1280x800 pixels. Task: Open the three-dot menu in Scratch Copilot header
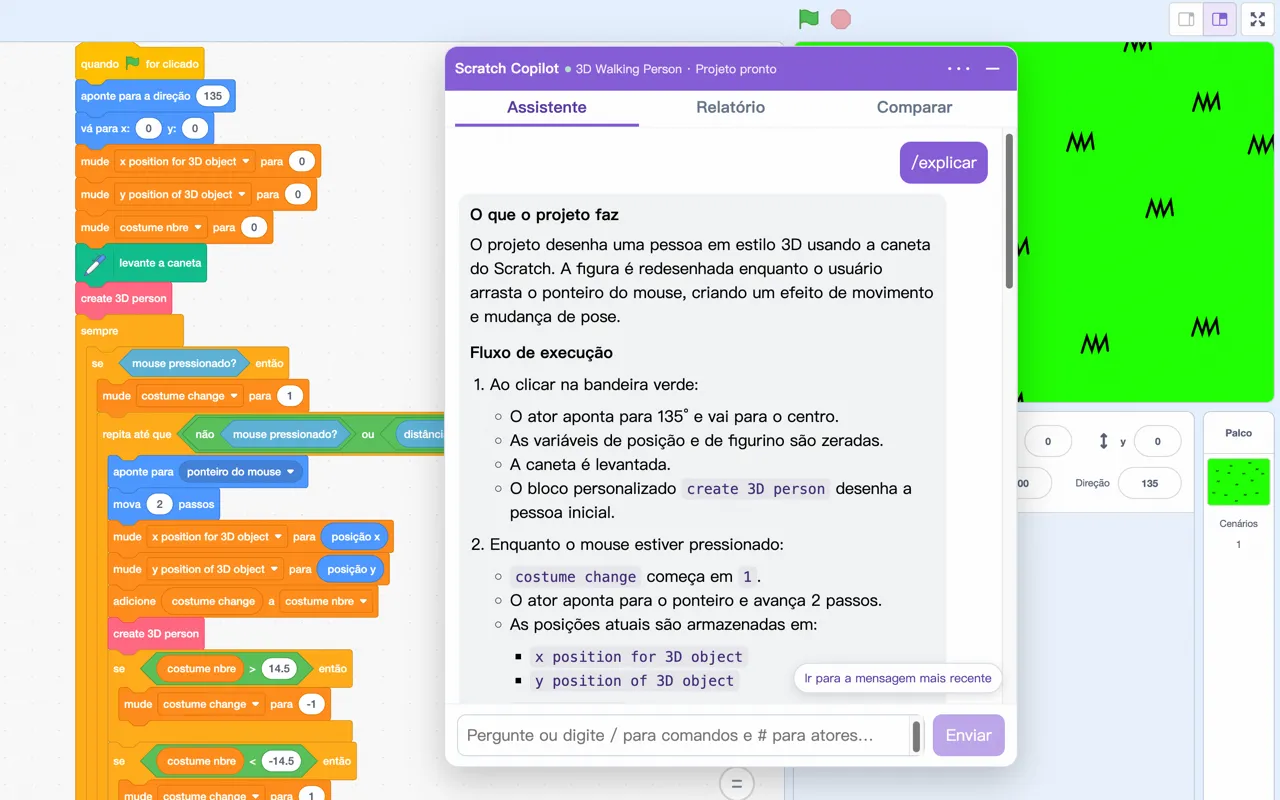click(x=958, y=69)
